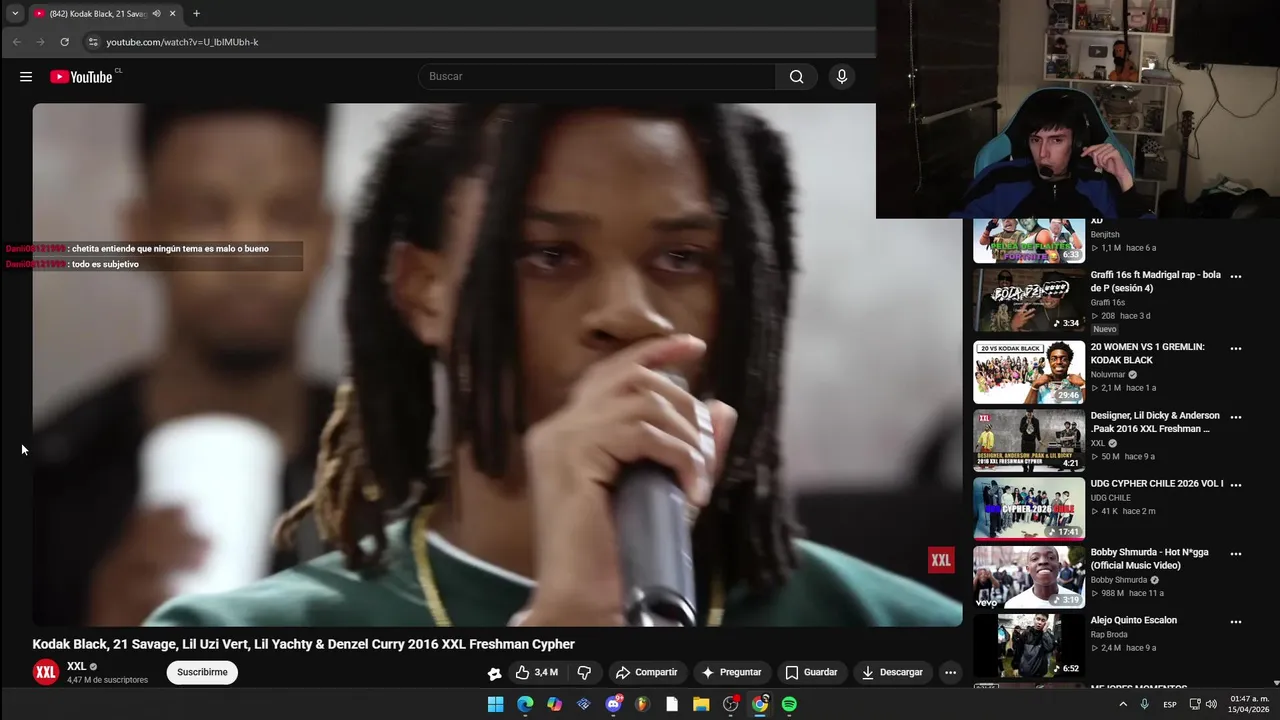Open options menu for Alejo Quinto Escalon

1236,622
